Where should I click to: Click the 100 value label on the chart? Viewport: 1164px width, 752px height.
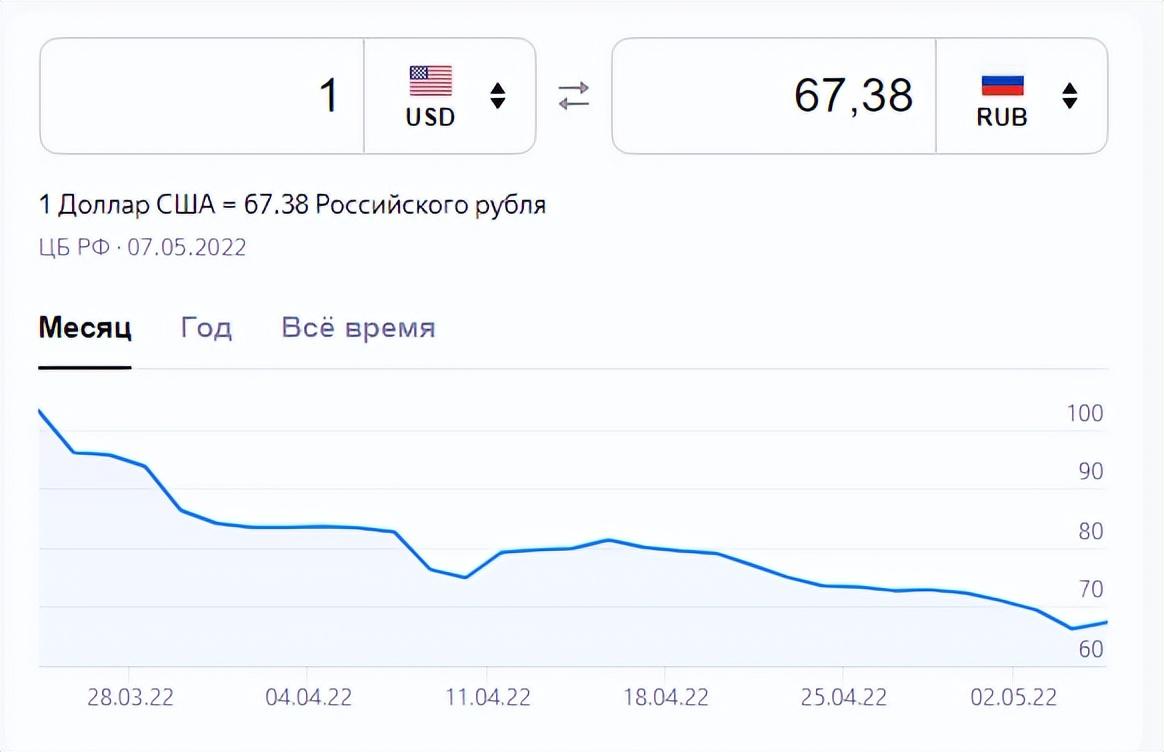pyautogui.click(x=1083, y=413)
